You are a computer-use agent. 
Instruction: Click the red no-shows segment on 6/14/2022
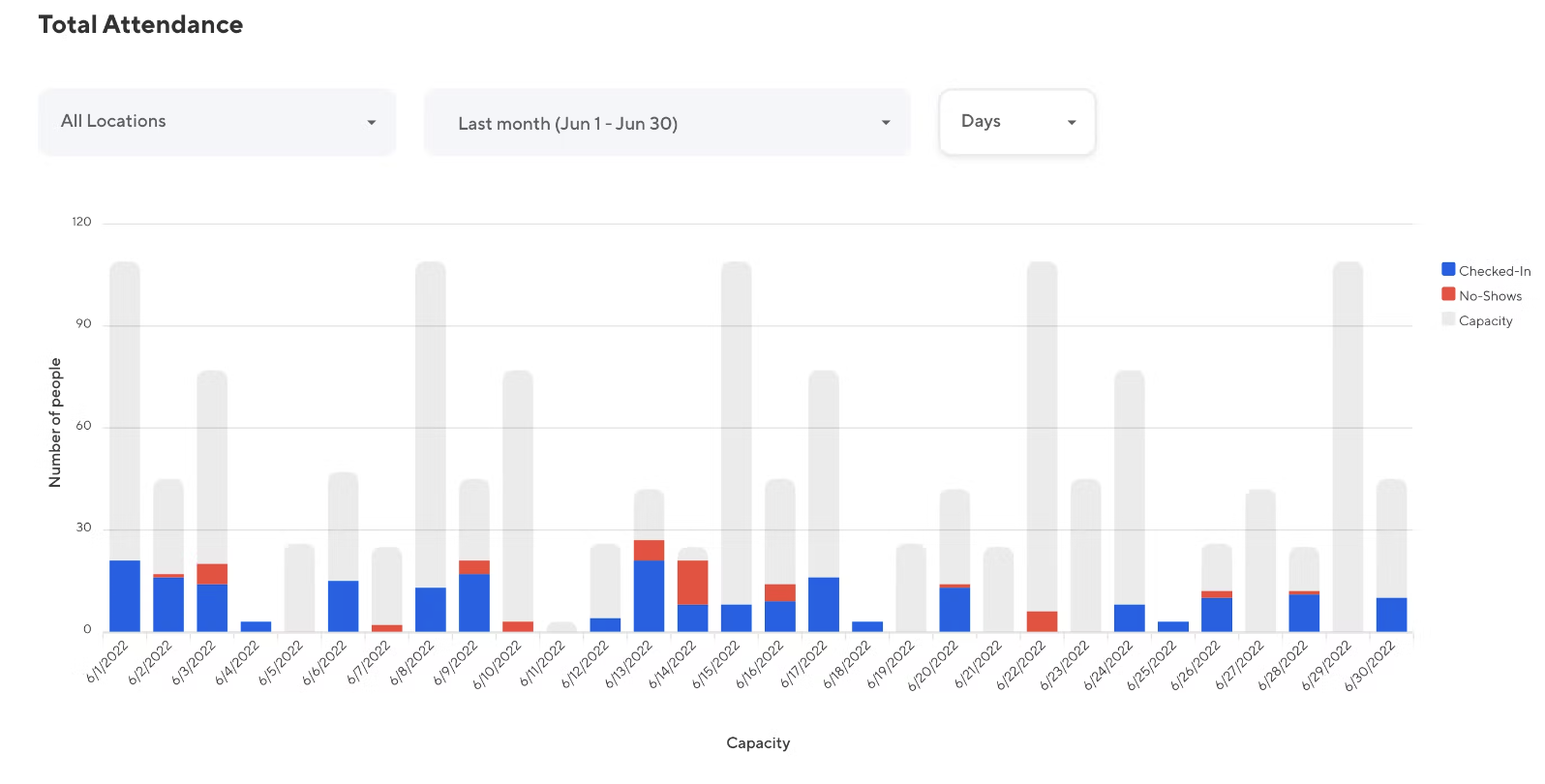tap(692, 582)
